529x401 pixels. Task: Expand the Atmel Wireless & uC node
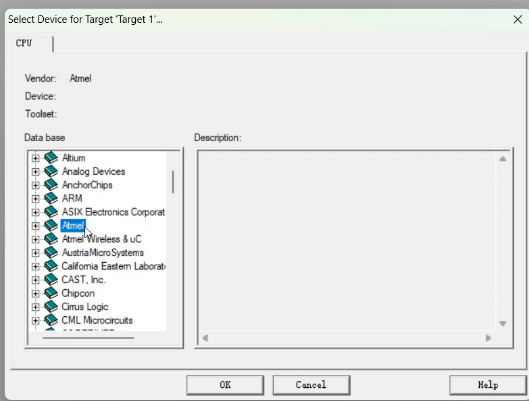pos(35,239)
